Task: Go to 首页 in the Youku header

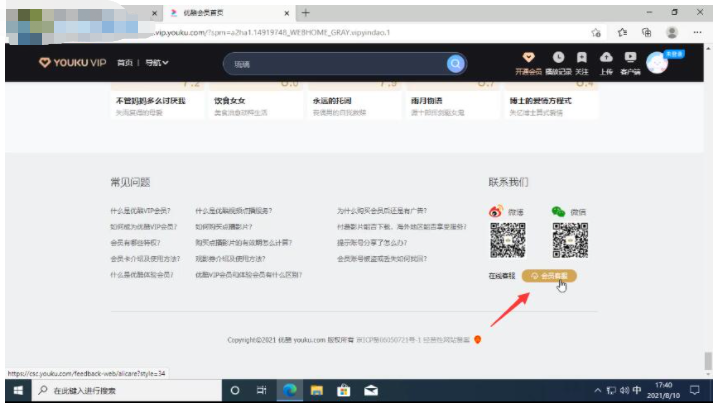Action: coord(125,63)
